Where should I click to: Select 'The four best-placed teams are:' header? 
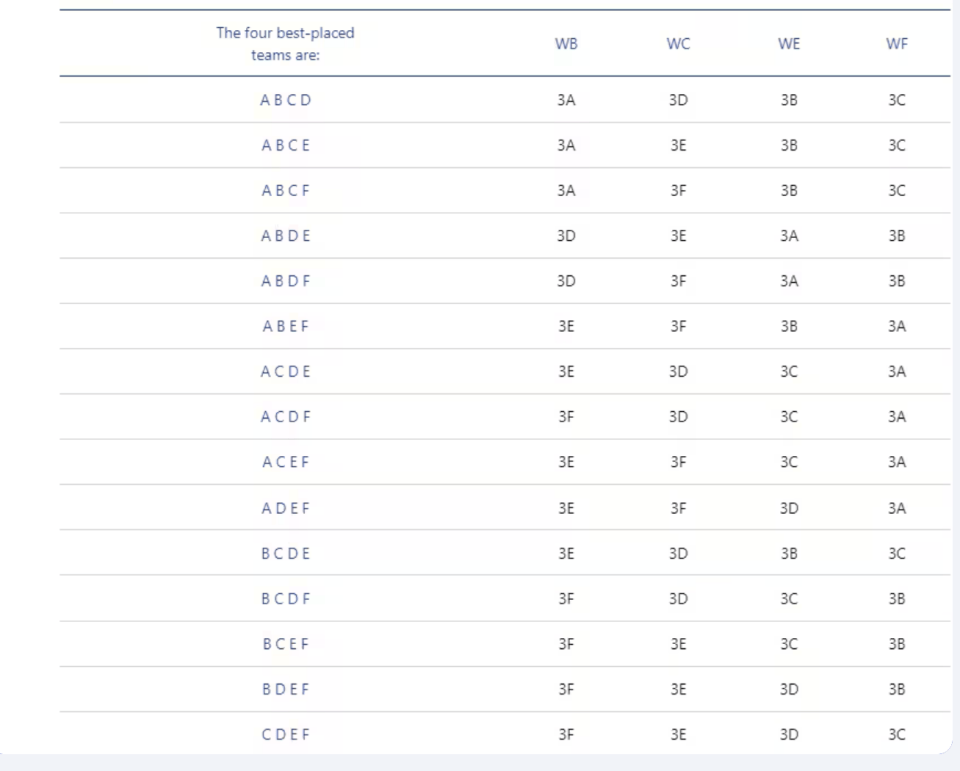[x=285, y=43]
